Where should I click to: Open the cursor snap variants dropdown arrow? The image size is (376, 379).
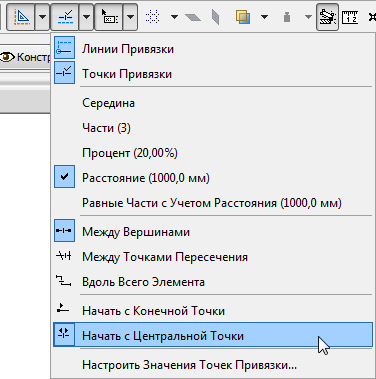click(x=130, y=16)
